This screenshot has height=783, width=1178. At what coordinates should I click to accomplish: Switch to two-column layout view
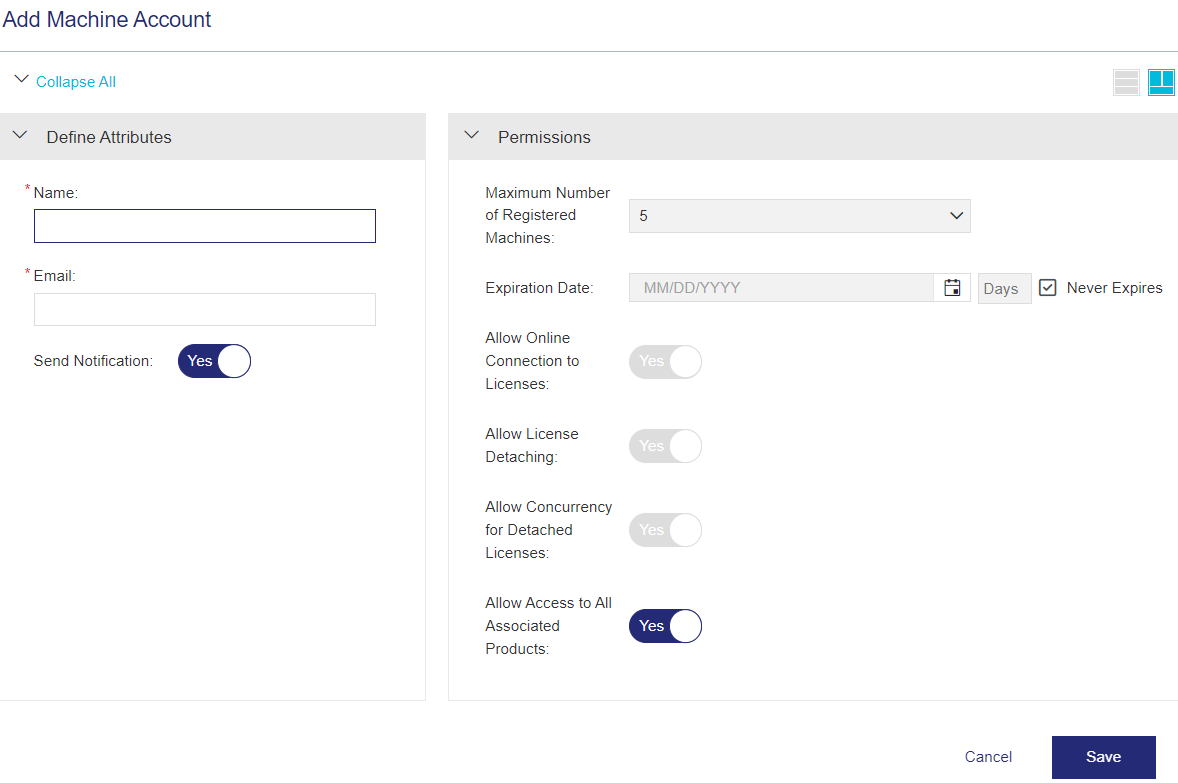point(1161,82)
